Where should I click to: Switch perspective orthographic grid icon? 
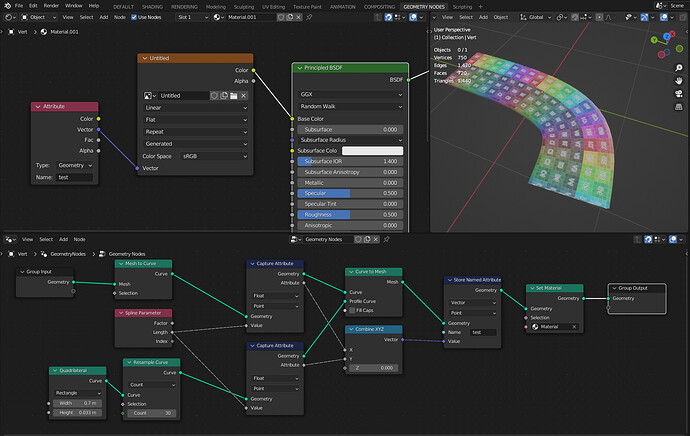tap(679, 106)
